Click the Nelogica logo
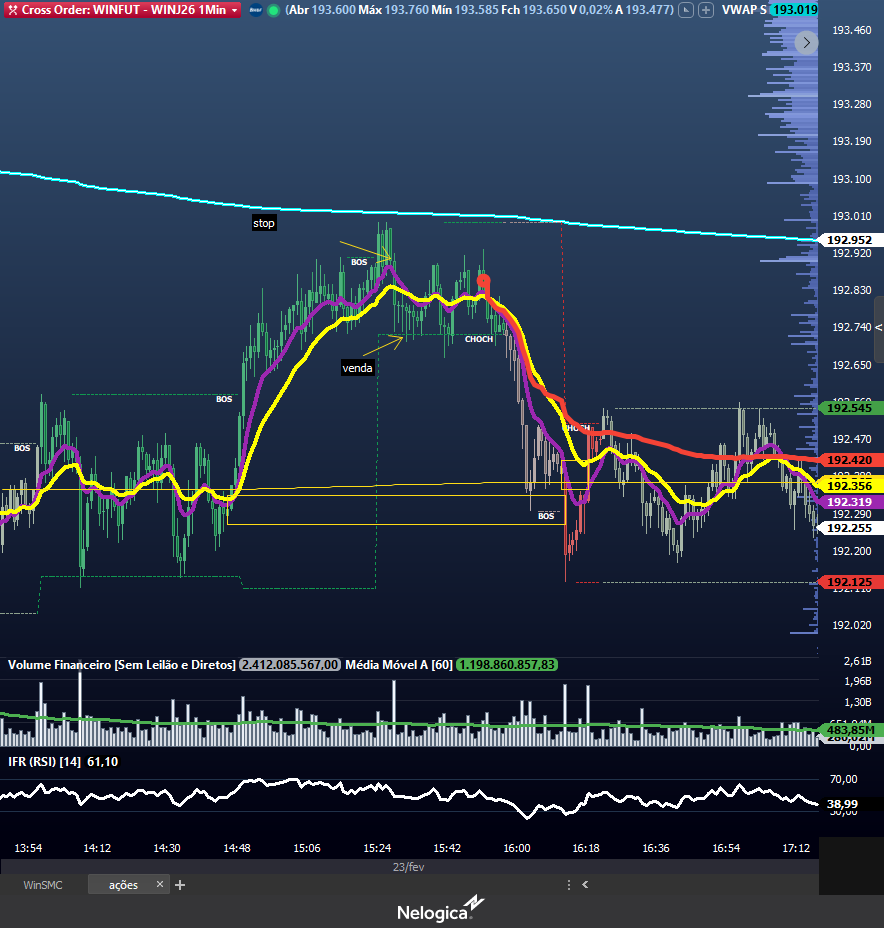This screenshot has width=884, height=928. 441,910
